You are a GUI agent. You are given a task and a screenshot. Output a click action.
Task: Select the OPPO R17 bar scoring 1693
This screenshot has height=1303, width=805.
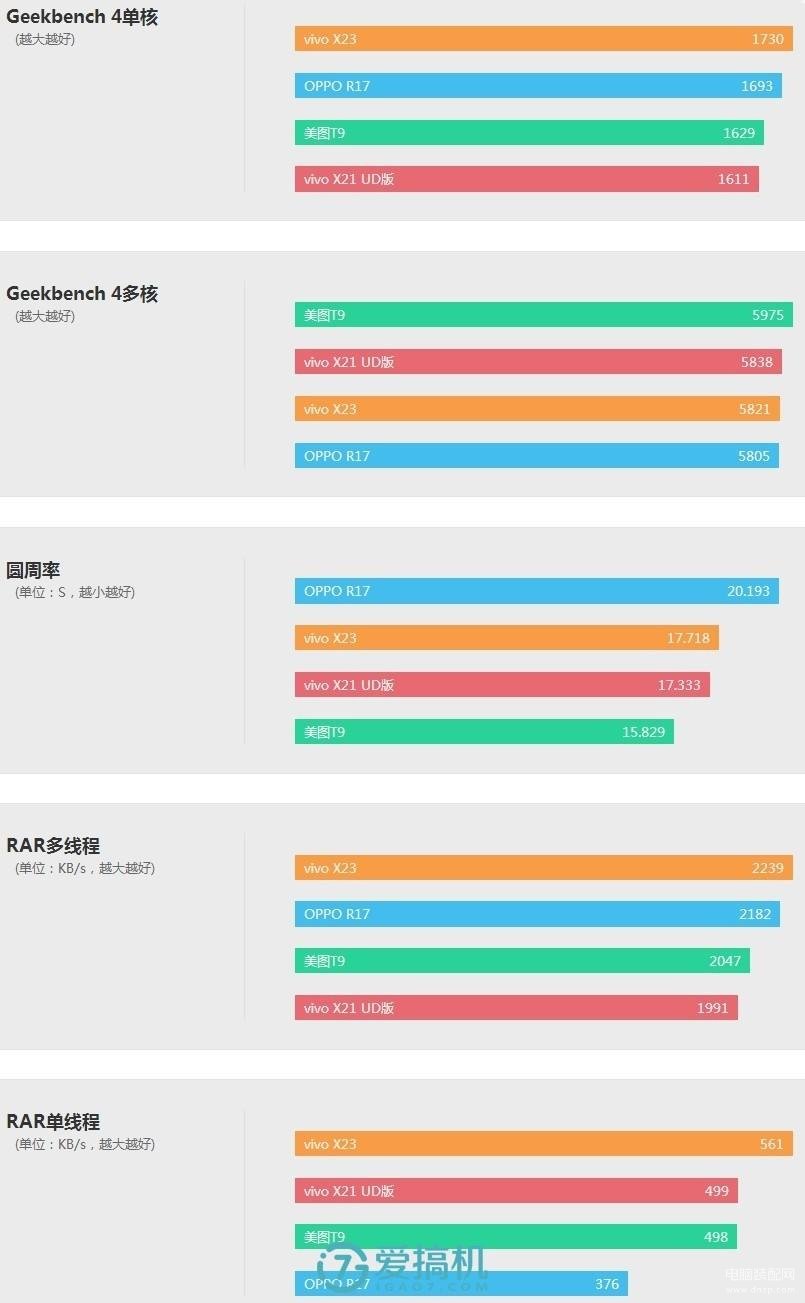coord(538,86)
